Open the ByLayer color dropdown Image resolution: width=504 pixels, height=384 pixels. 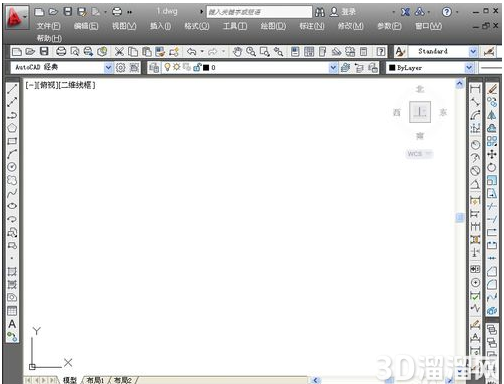click(x=469, y=68)
